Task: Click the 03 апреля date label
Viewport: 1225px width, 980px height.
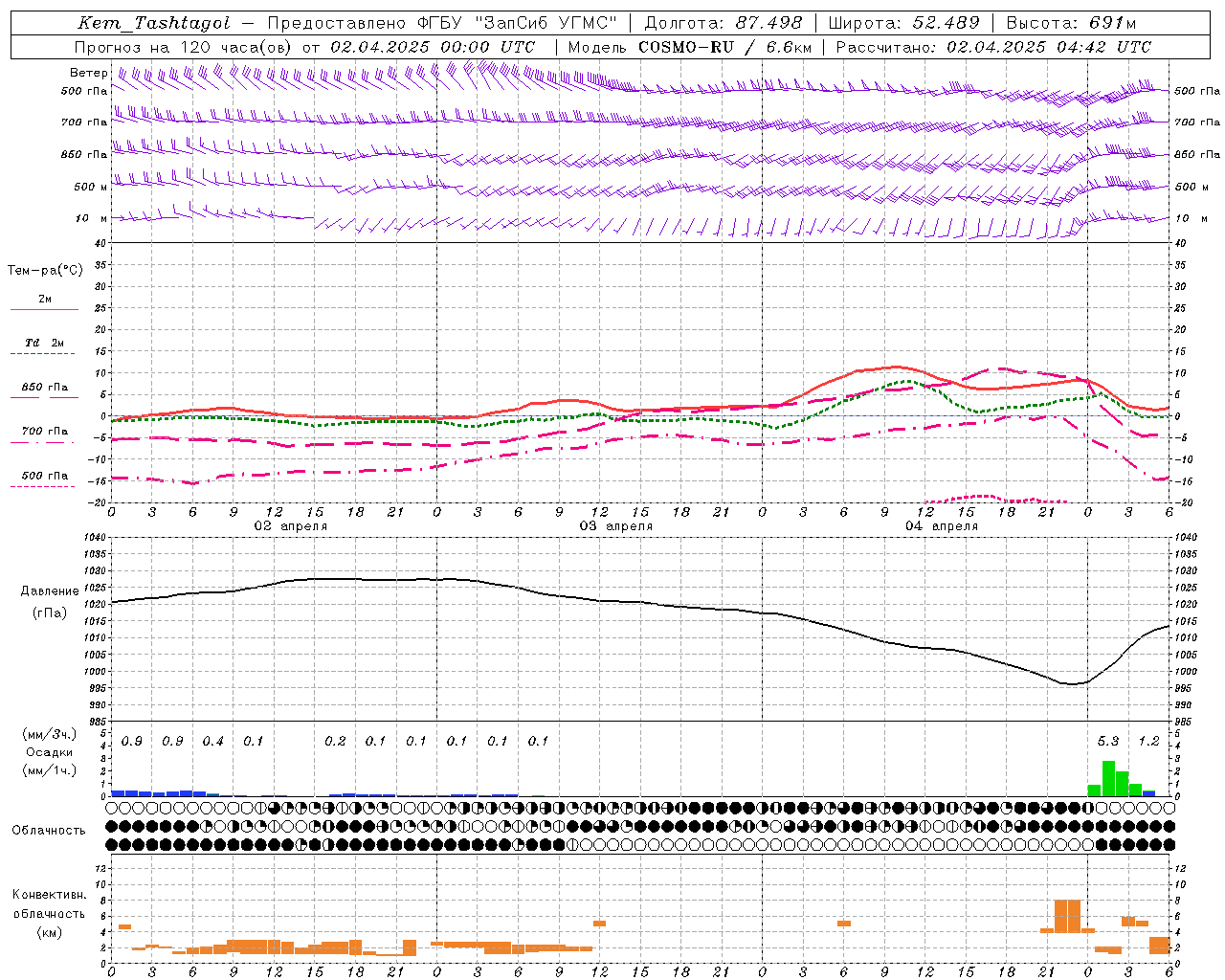Action: 615,526
